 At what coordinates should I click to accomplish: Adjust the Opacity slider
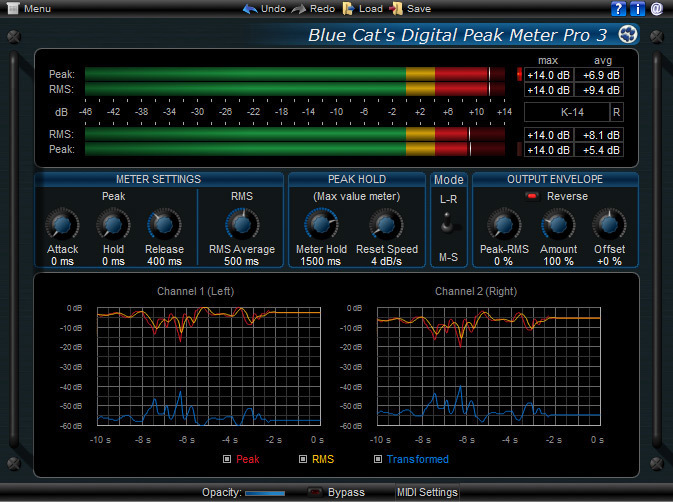click(x=265, y=493)
